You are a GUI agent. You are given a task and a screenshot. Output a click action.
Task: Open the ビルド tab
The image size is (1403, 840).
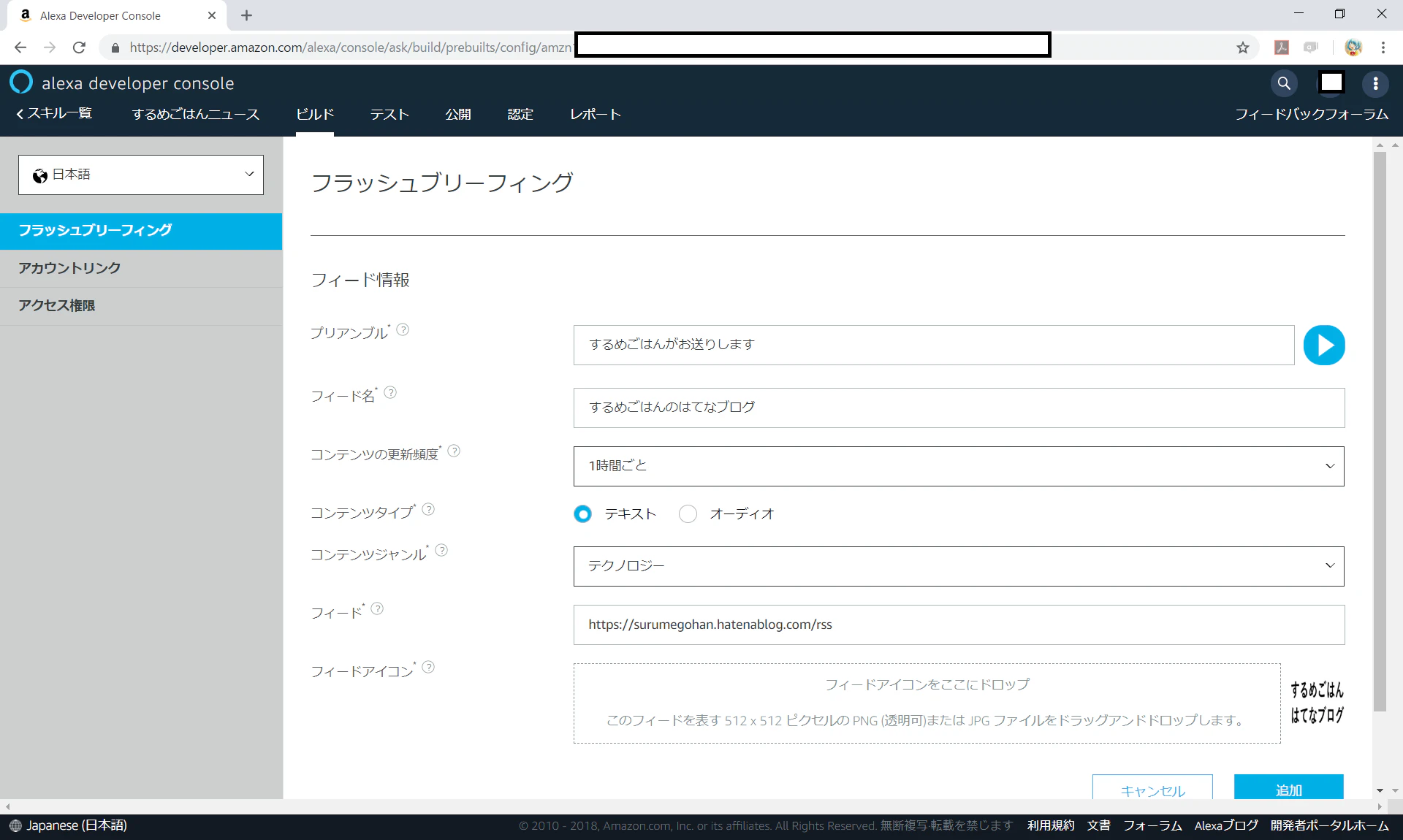point(315,115)
